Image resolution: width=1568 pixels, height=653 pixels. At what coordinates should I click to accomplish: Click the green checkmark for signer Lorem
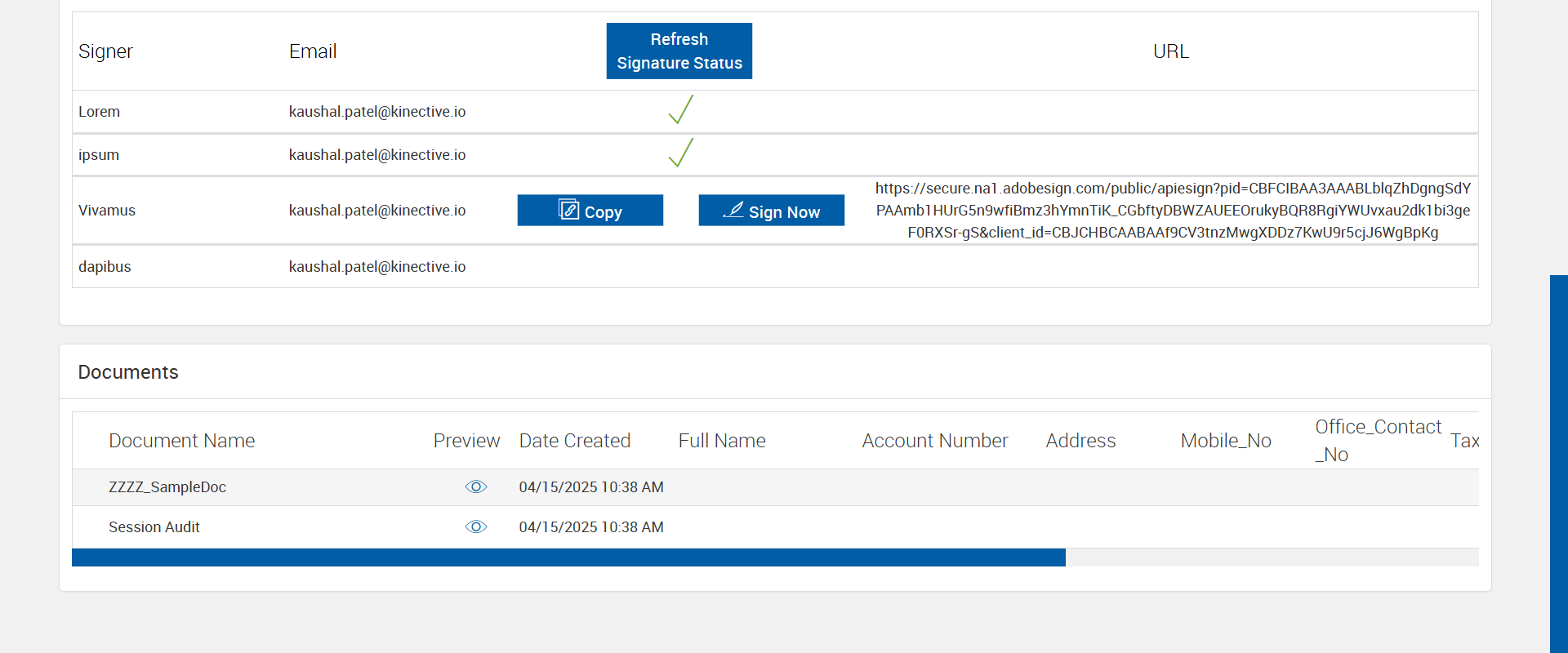(680, 109)
